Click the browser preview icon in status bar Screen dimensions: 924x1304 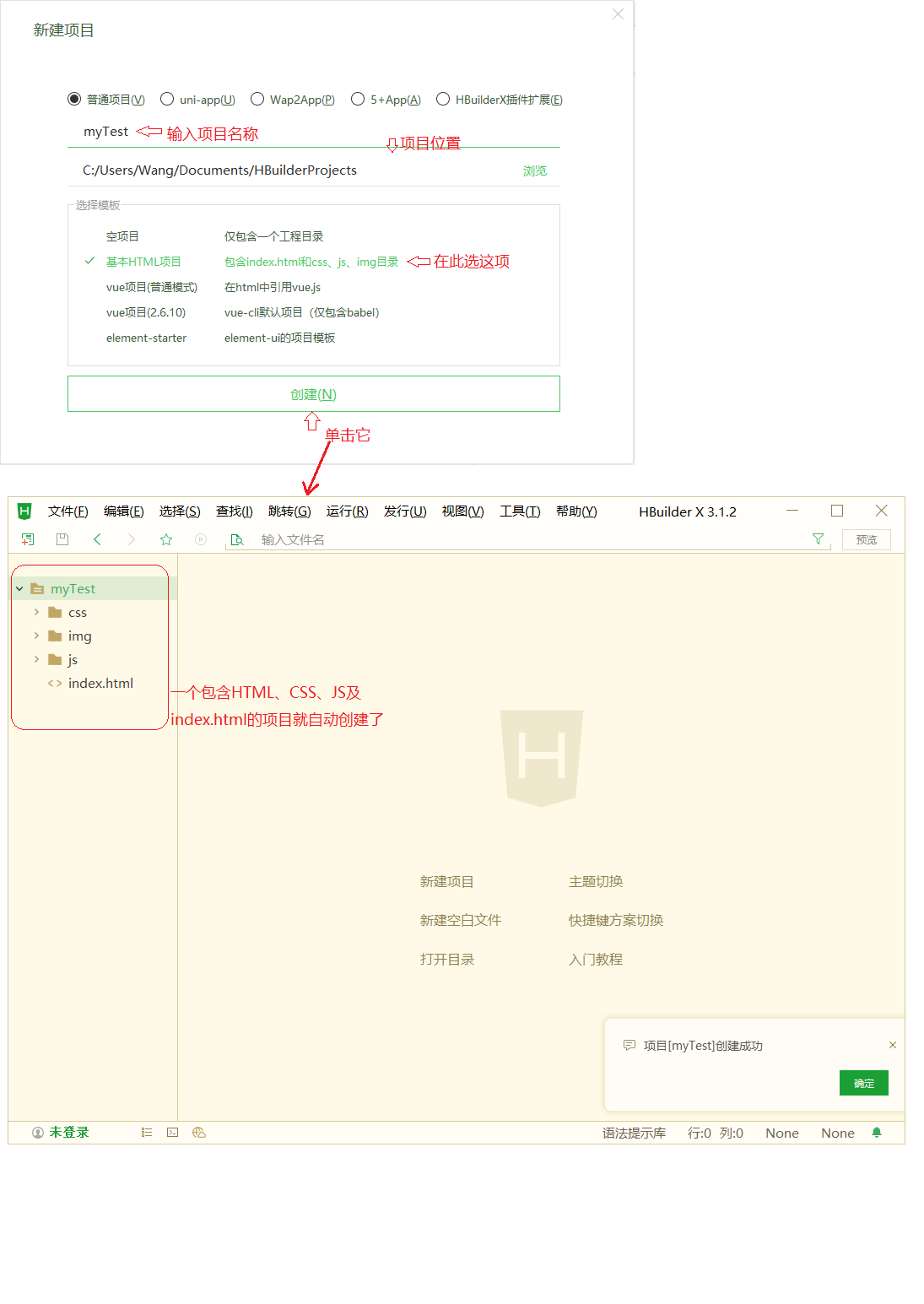tap(199, 1133)
